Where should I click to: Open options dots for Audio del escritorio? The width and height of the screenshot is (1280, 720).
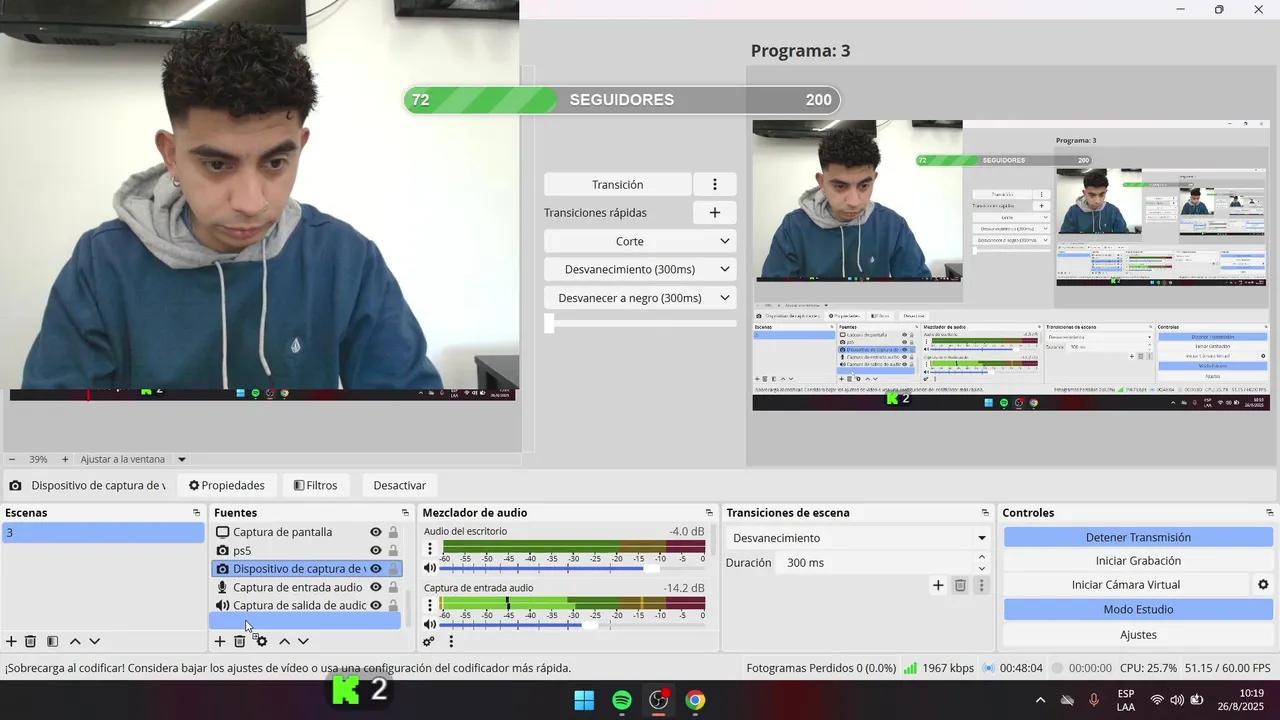pos(430,549)
